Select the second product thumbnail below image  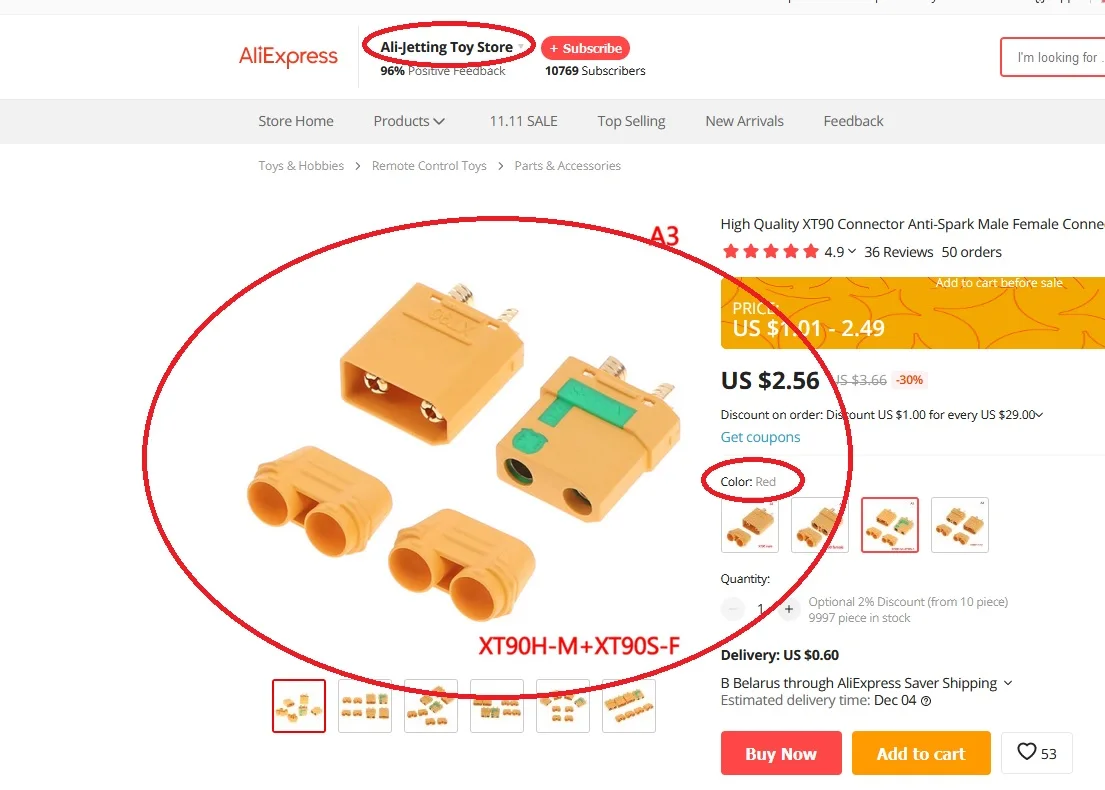365,706
